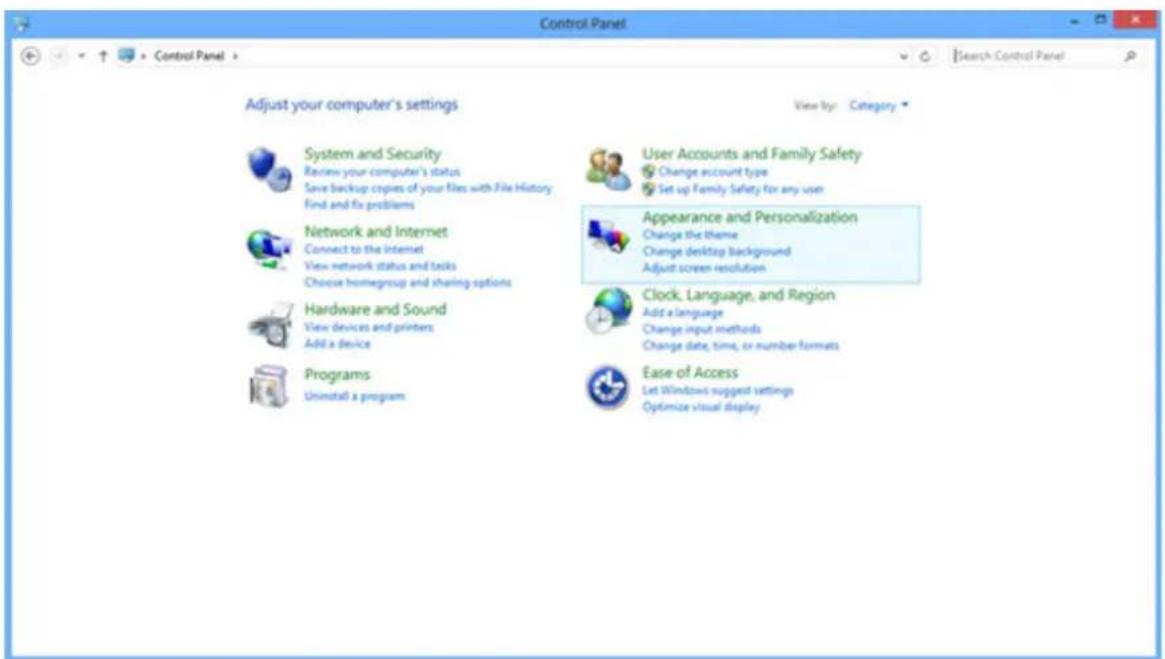Open the User Accounts people icon
1165x659 pixels.
(608, 169)
